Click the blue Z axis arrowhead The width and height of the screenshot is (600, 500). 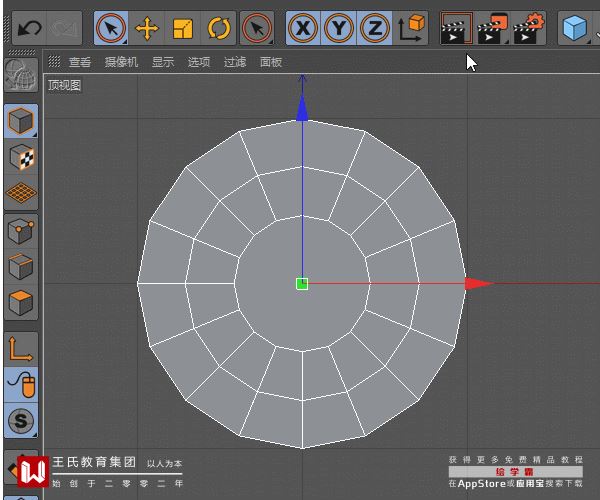click(302, 108)
